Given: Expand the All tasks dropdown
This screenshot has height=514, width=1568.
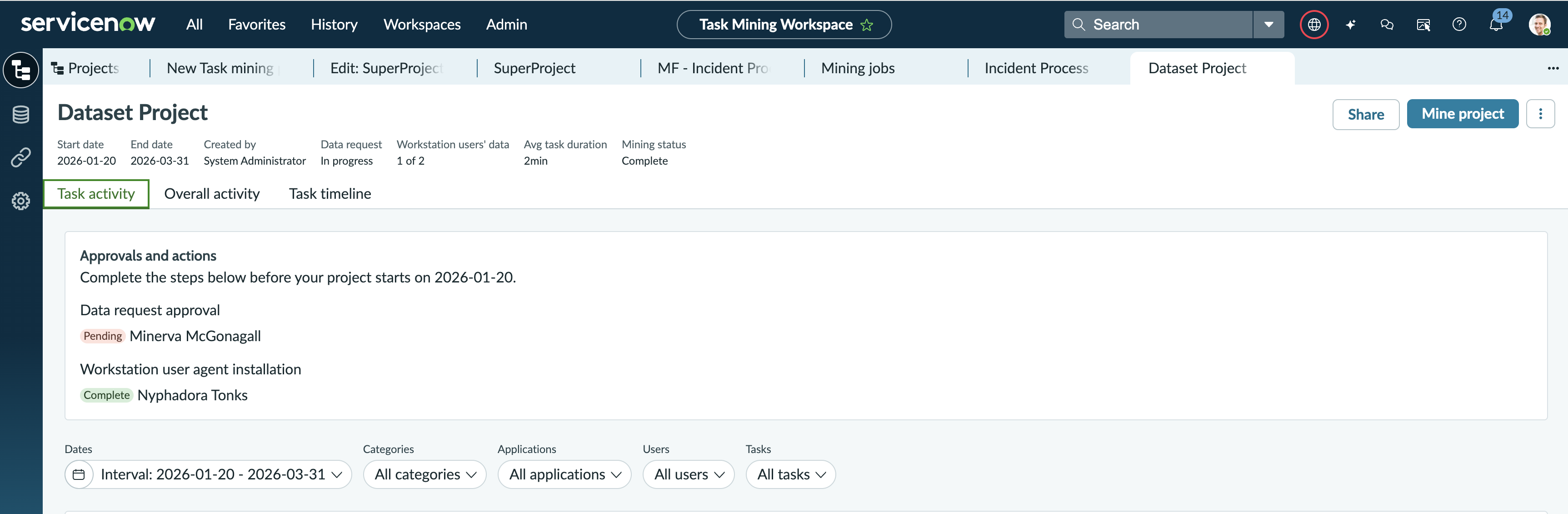Looking at the screenshot, I should (x=790, y=474).
